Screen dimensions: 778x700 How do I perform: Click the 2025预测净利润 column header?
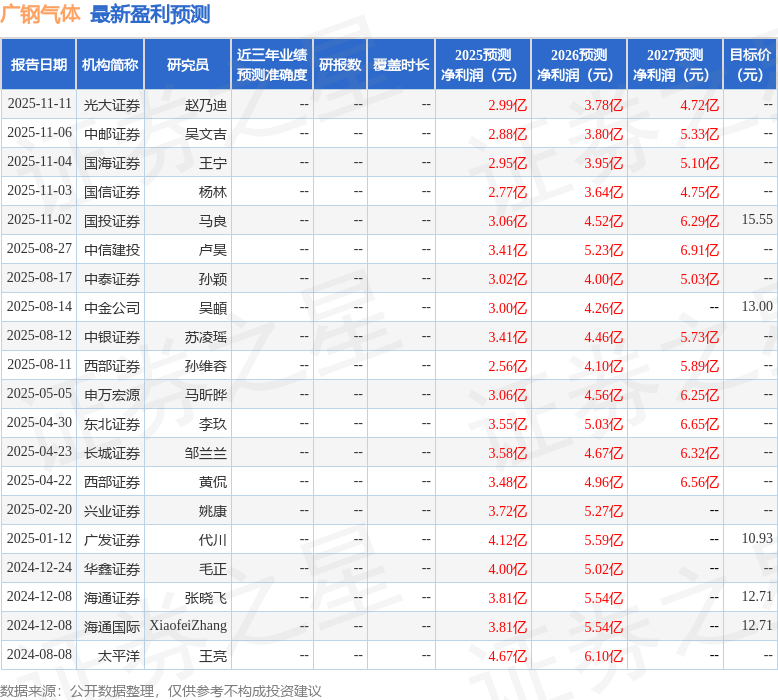pos(483,64)
